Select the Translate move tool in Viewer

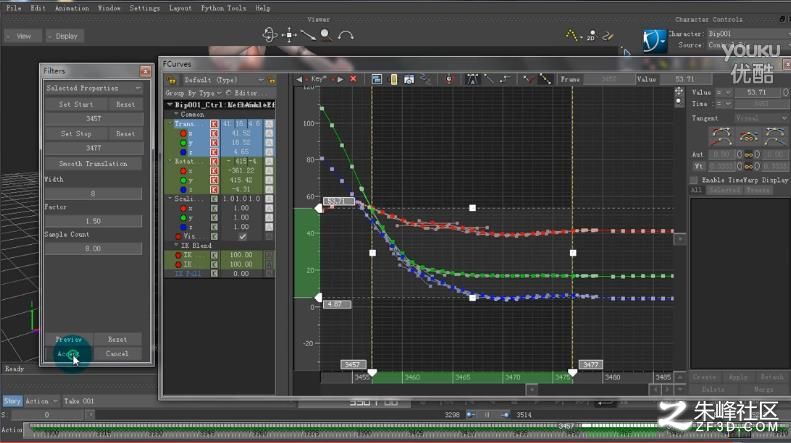point(289,35)
